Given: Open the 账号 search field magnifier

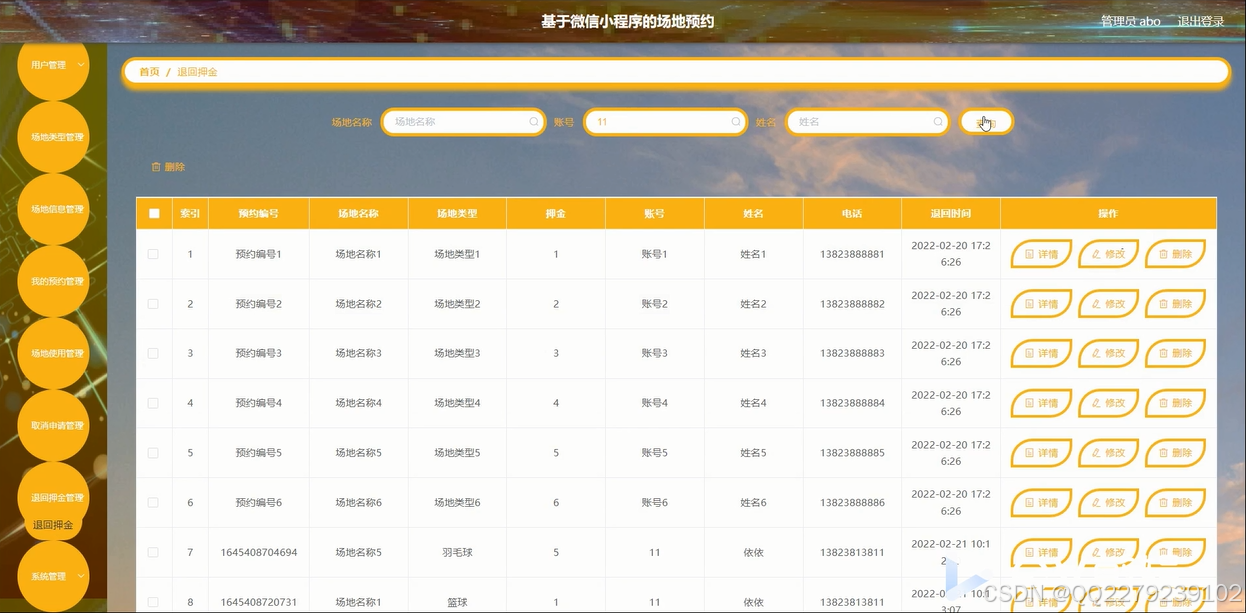Looking at the screenshot, I should 735,121.
